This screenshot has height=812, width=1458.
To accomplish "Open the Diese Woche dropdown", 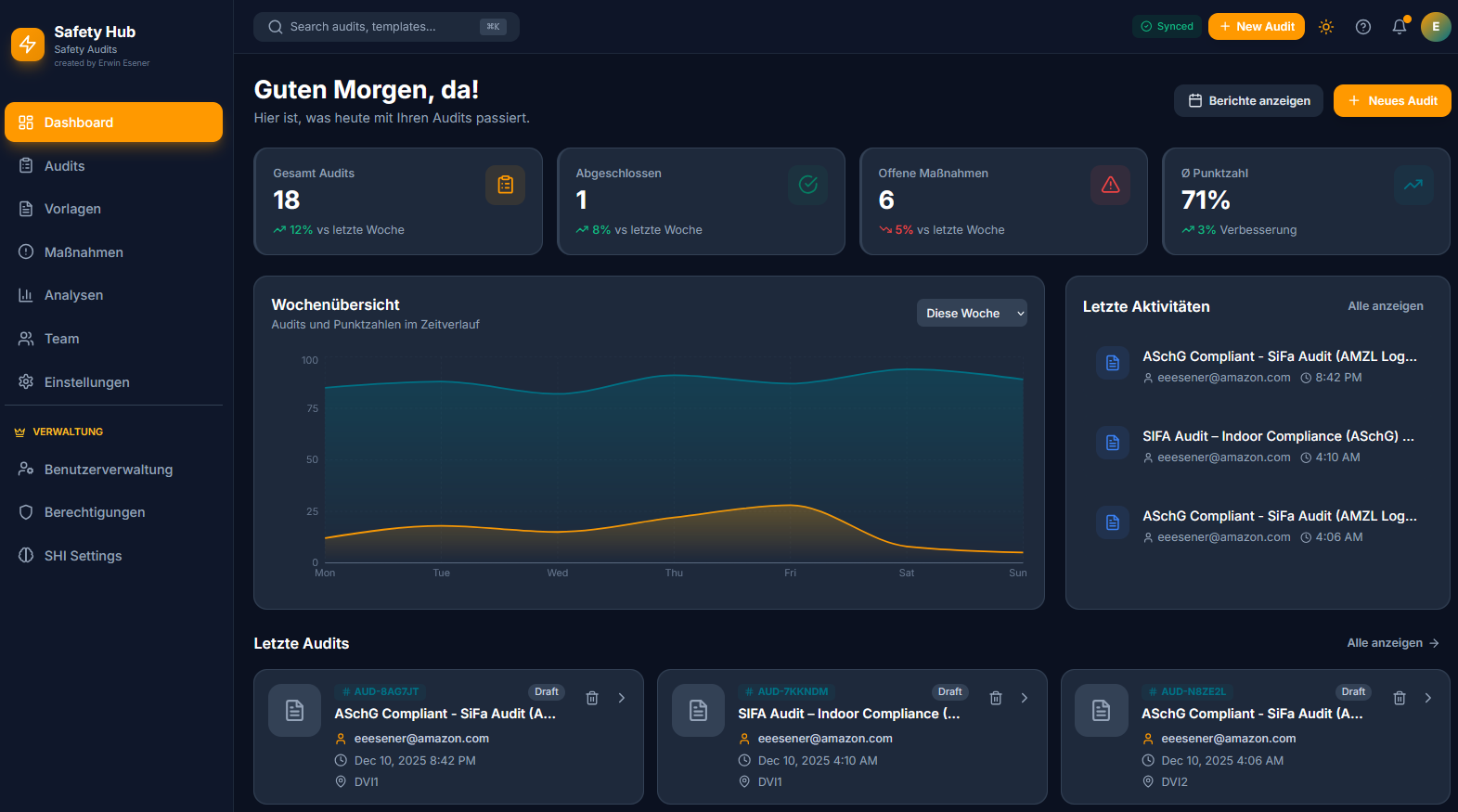I will 971,314.
